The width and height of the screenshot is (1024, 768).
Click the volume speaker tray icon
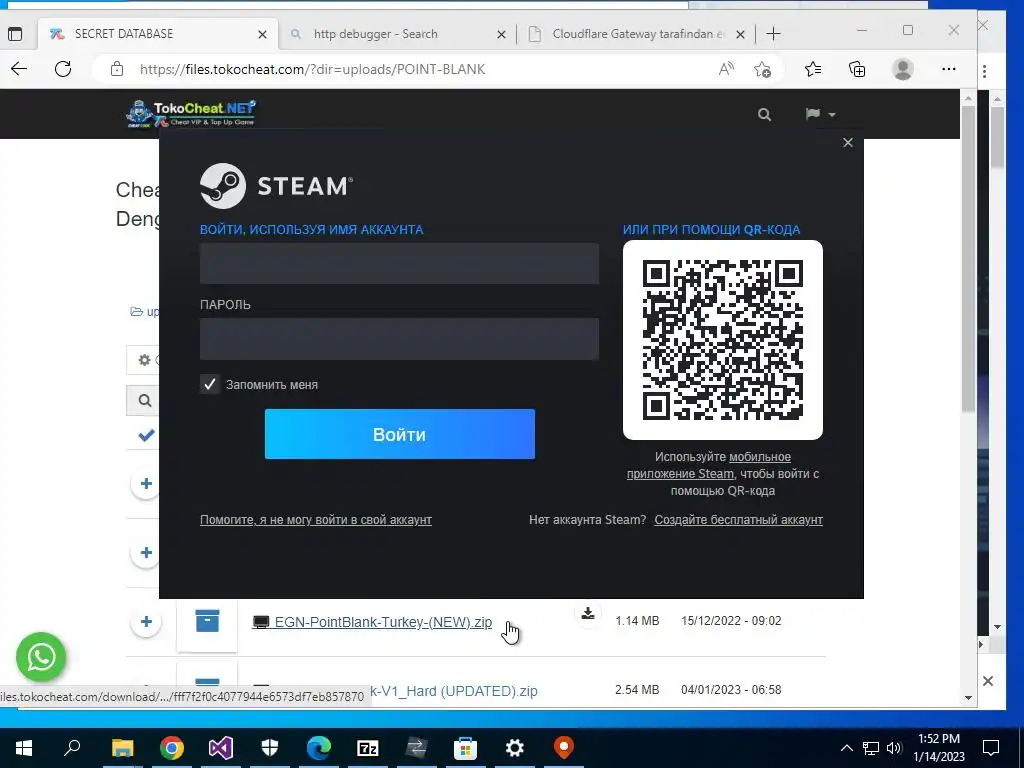(x=894, y=748)
